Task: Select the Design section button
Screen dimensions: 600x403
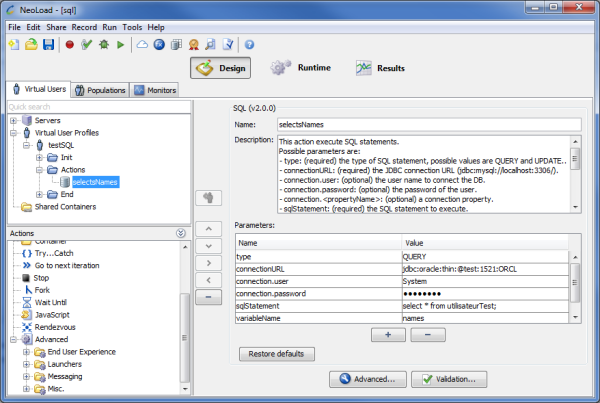Action: point(219,68)
